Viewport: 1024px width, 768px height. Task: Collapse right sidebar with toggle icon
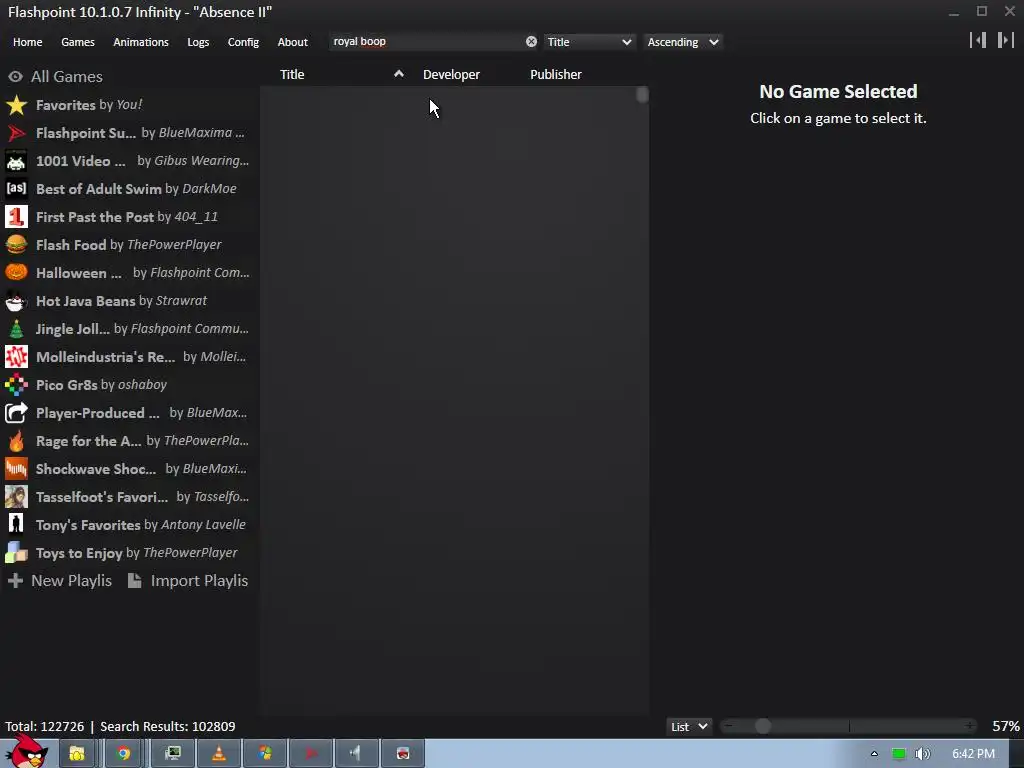[x=1006, y=40]
